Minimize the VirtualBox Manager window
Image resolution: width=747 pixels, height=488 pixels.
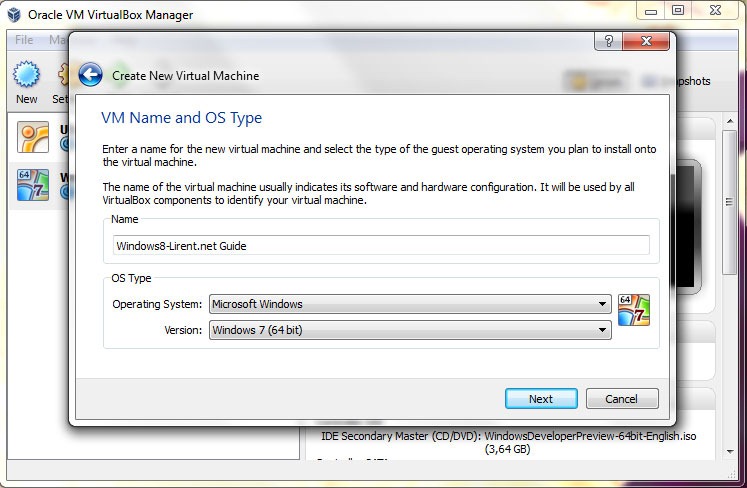pyautogui.click(x=651, y=10)
